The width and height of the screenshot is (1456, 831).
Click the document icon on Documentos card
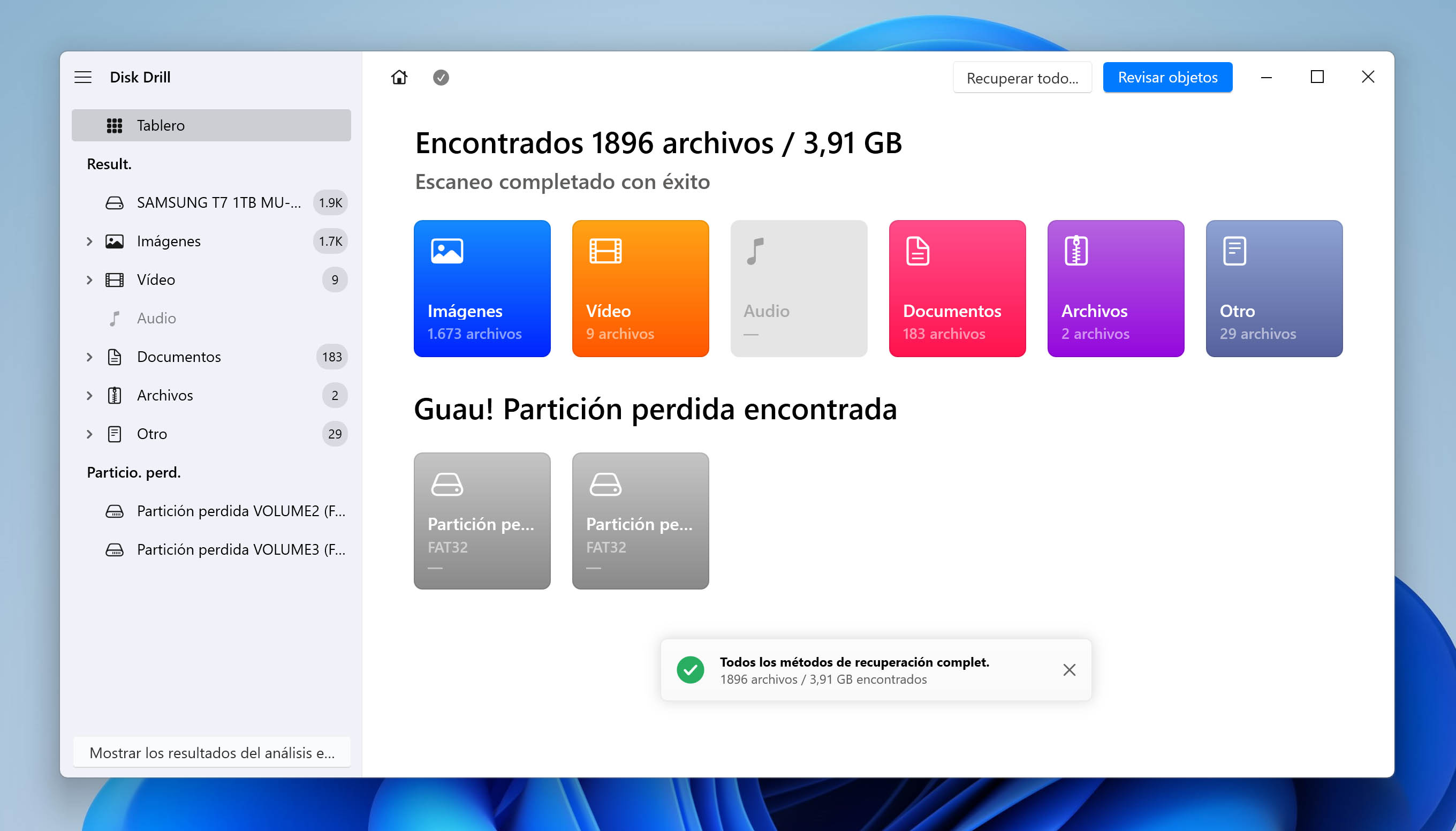[918, 251]
